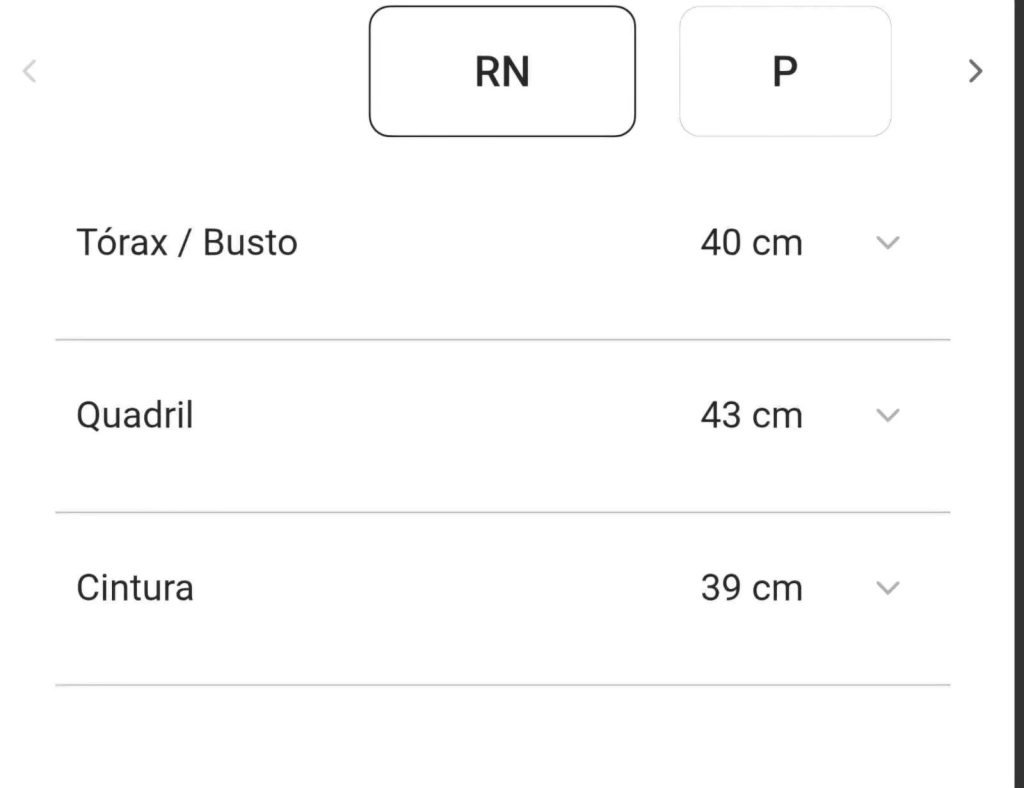This screenshot has width=1024, height=788.
Task: Go to previous sizes with left arrow
Action: click(29, 71)
